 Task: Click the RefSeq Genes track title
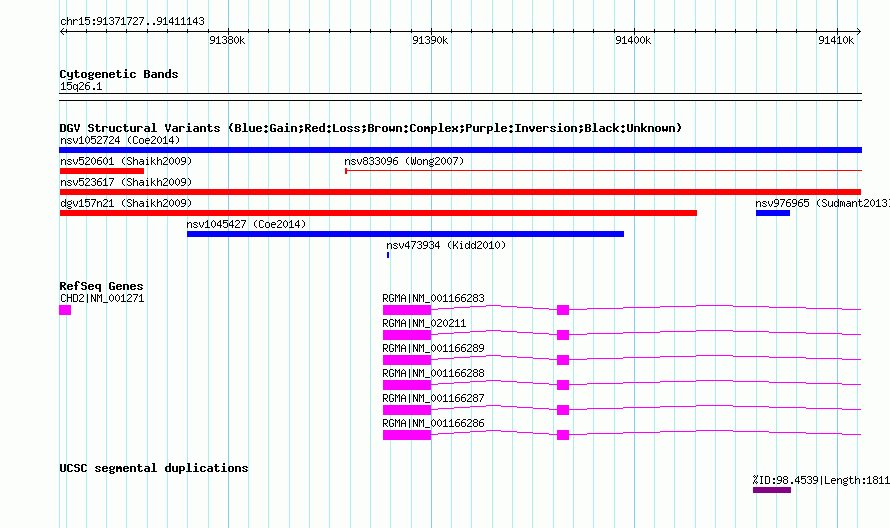point(102,286)
